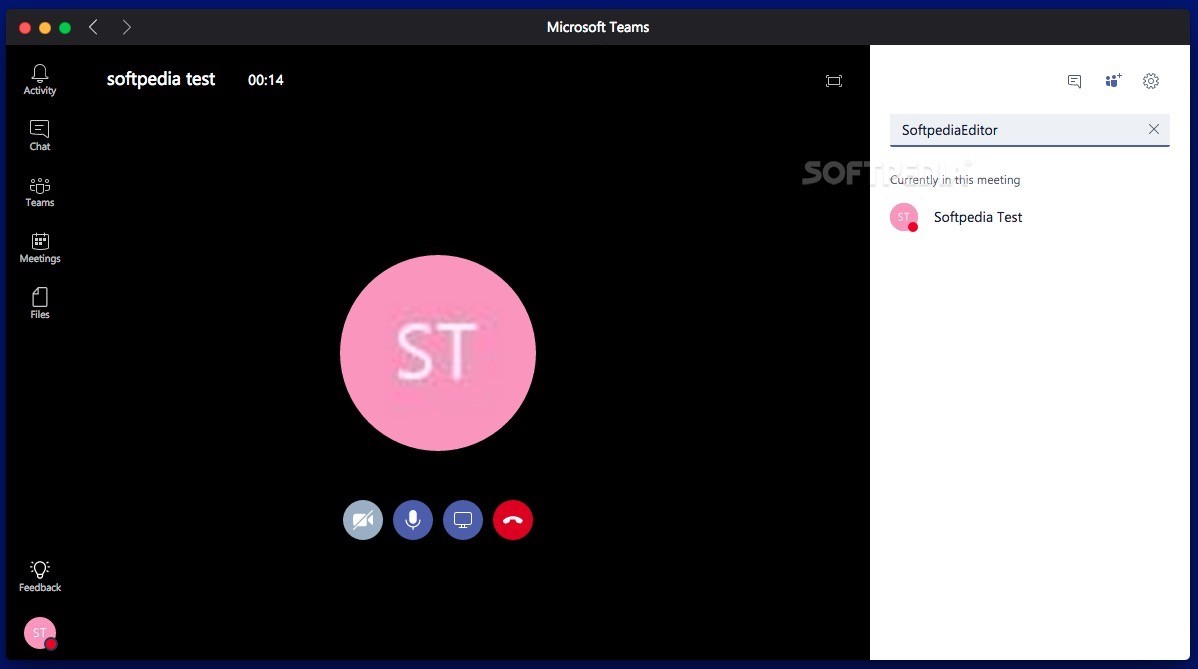The image size is (1198, 669).
Task: Go to the Teams section
Action: pyautogui.click(x=40, y=192)
